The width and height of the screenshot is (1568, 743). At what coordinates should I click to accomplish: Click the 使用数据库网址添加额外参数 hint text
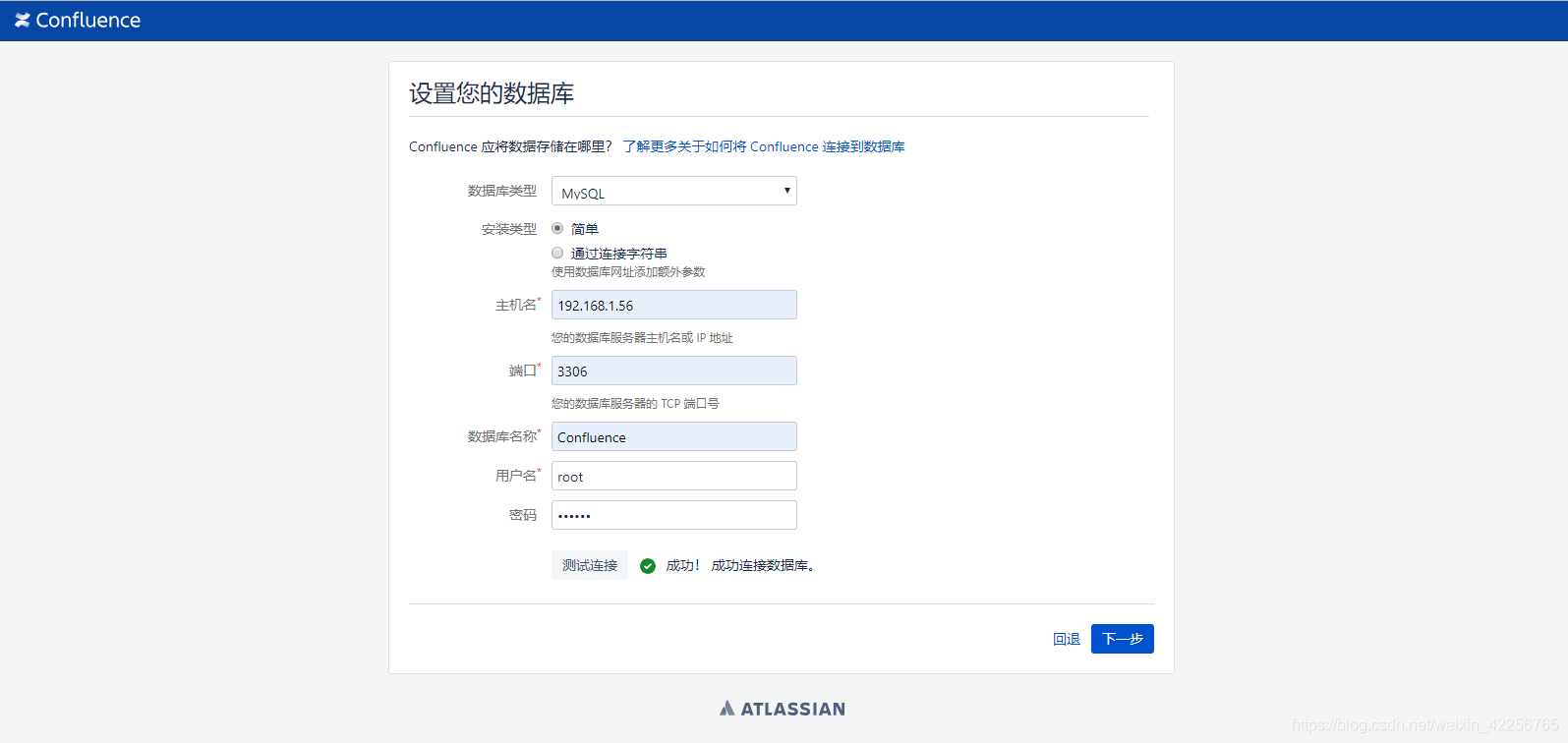[628, 272]
